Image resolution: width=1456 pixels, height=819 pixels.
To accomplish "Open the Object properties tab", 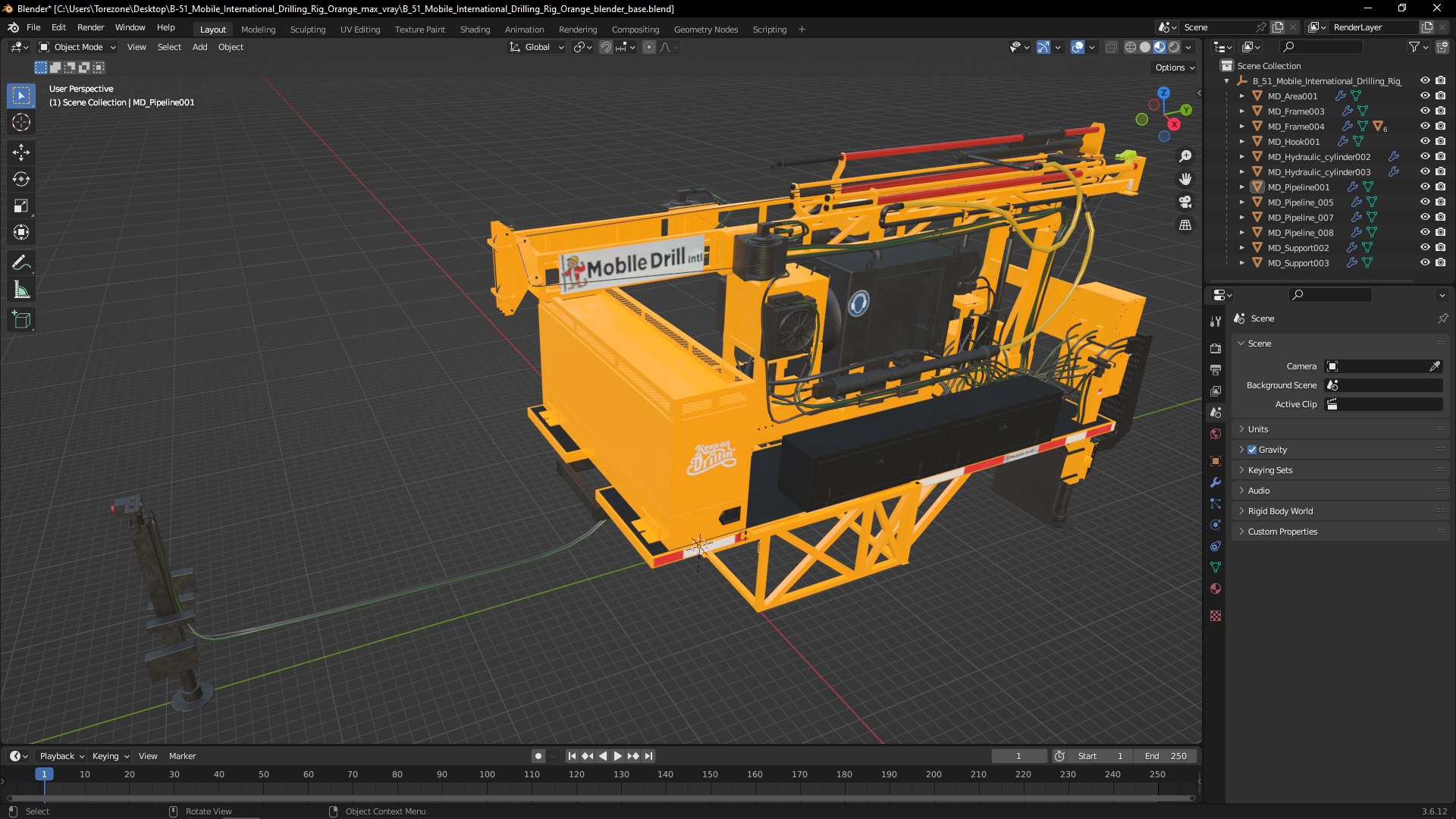I will coord(1216,461).
